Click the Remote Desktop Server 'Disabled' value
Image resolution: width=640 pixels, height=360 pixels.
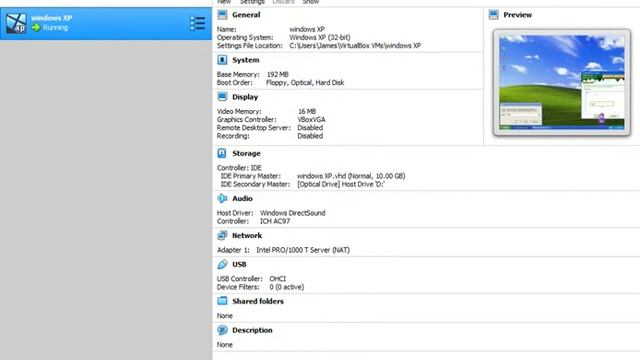(310, 128)
